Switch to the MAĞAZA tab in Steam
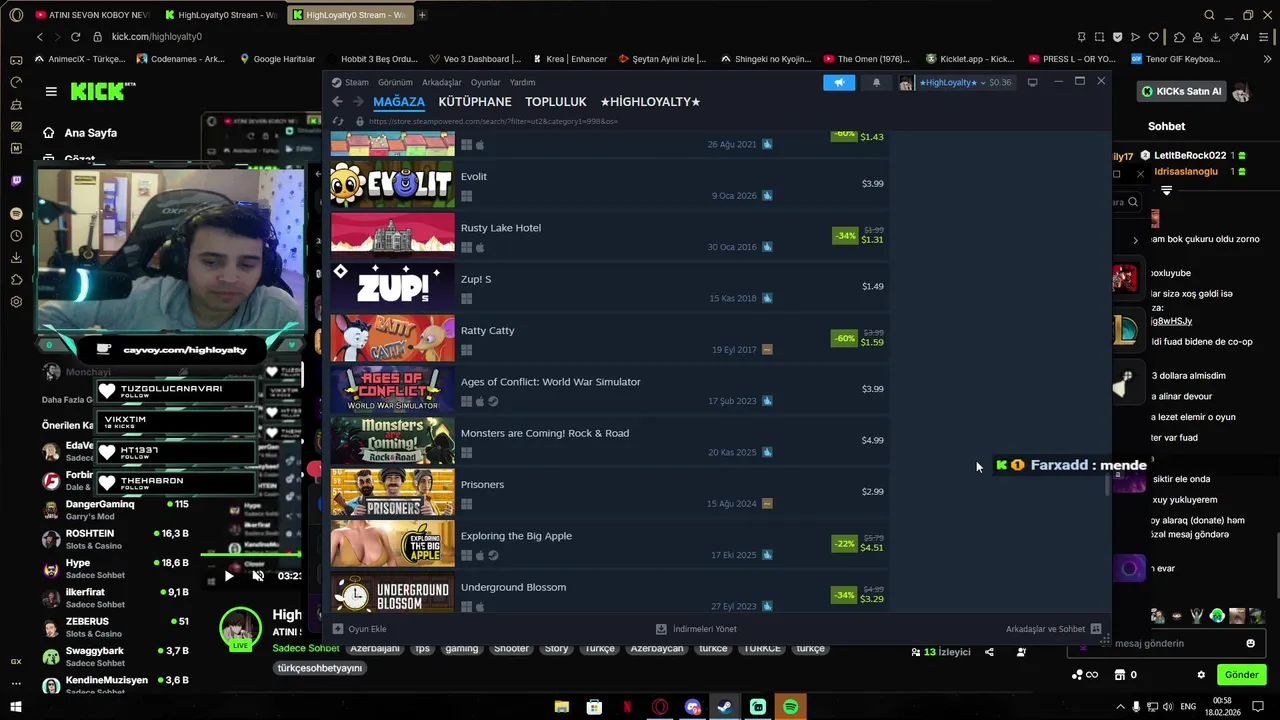The width and height of the screenshot is (1280, 720). tap(399, 102)
